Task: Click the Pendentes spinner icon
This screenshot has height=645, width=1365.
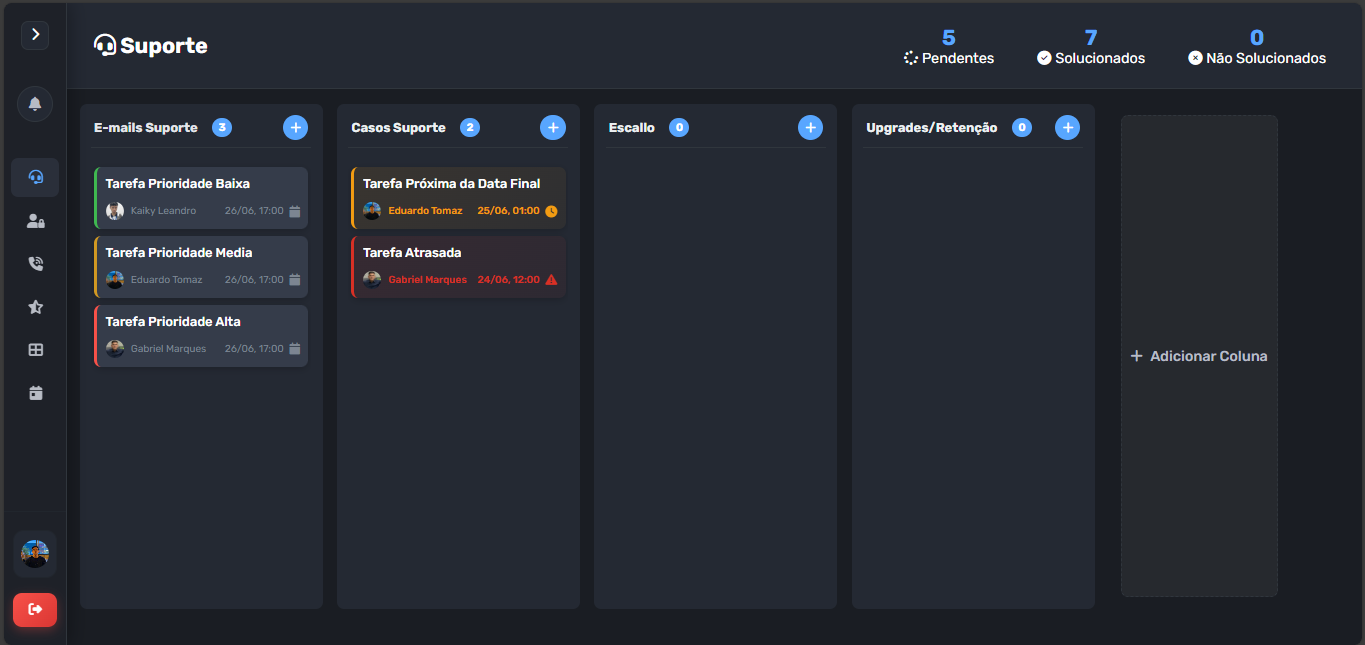Action: point(911,58)
